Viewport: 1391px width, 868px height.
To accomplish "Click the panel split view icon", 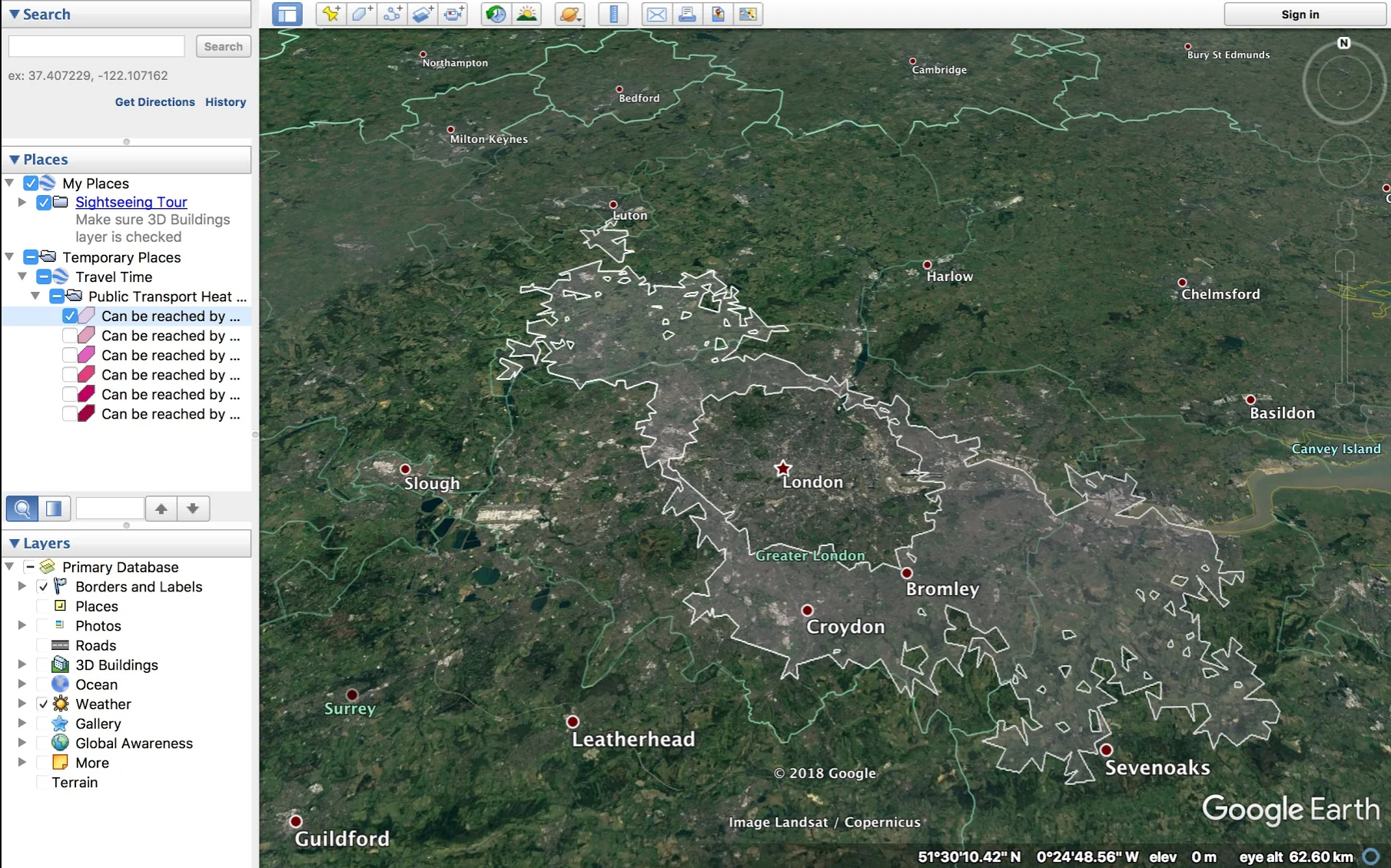I will [x=54, y=509].
